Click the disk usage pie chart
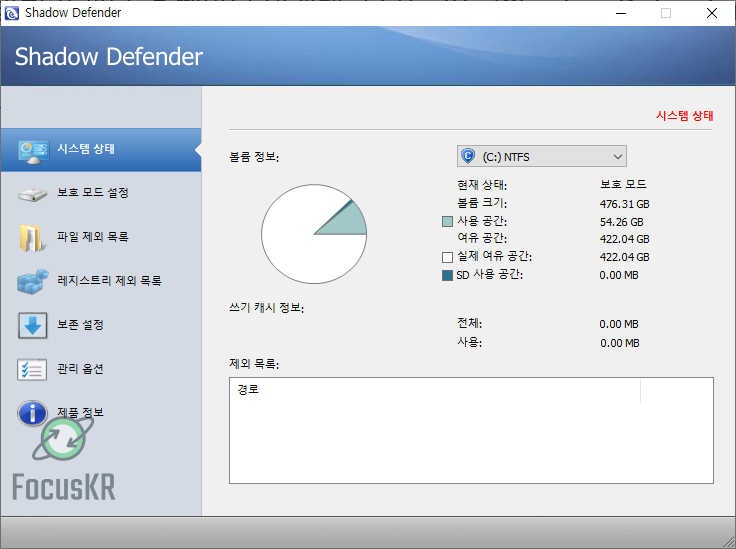 click(314, 234)
